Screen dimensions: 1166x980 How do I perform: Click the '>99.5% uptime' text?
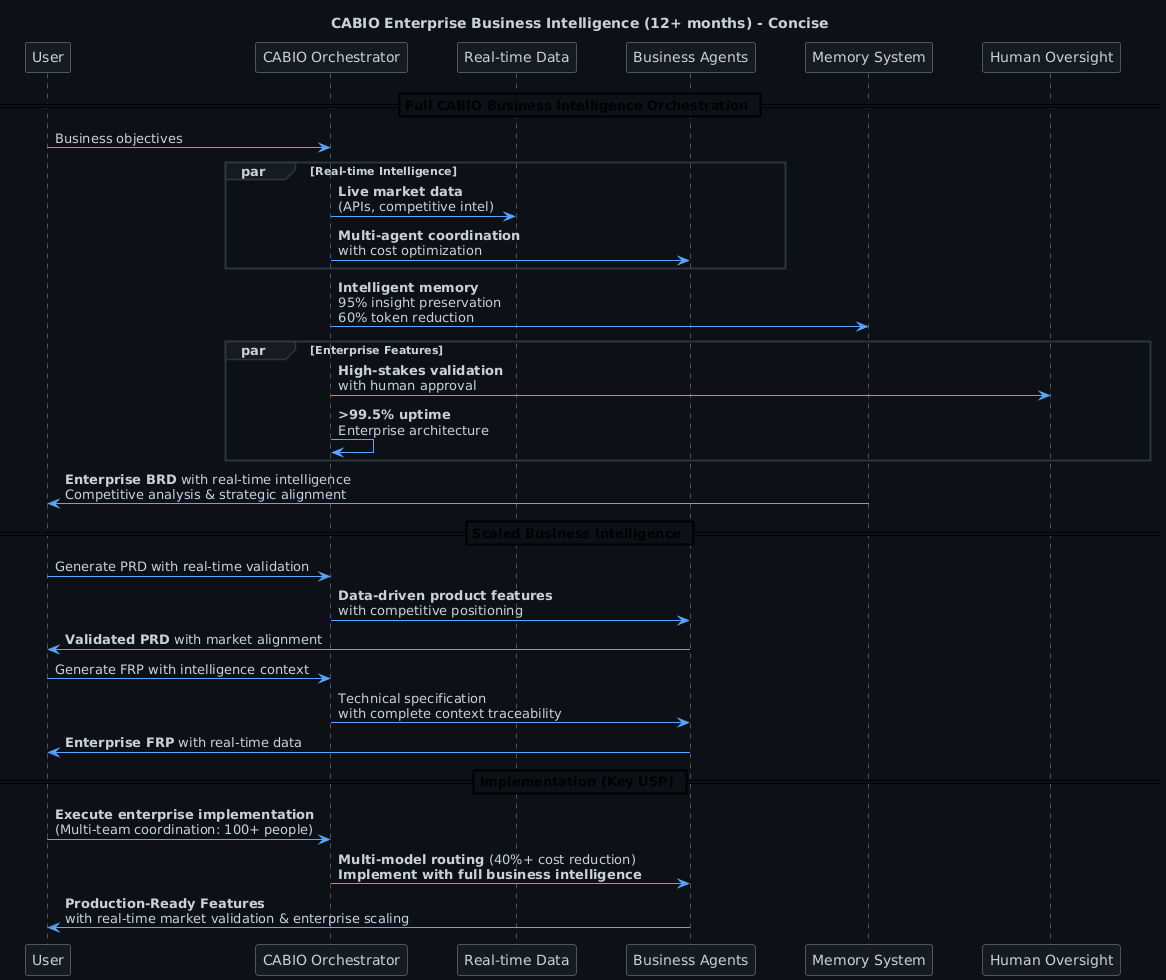(x=394, y=414)
